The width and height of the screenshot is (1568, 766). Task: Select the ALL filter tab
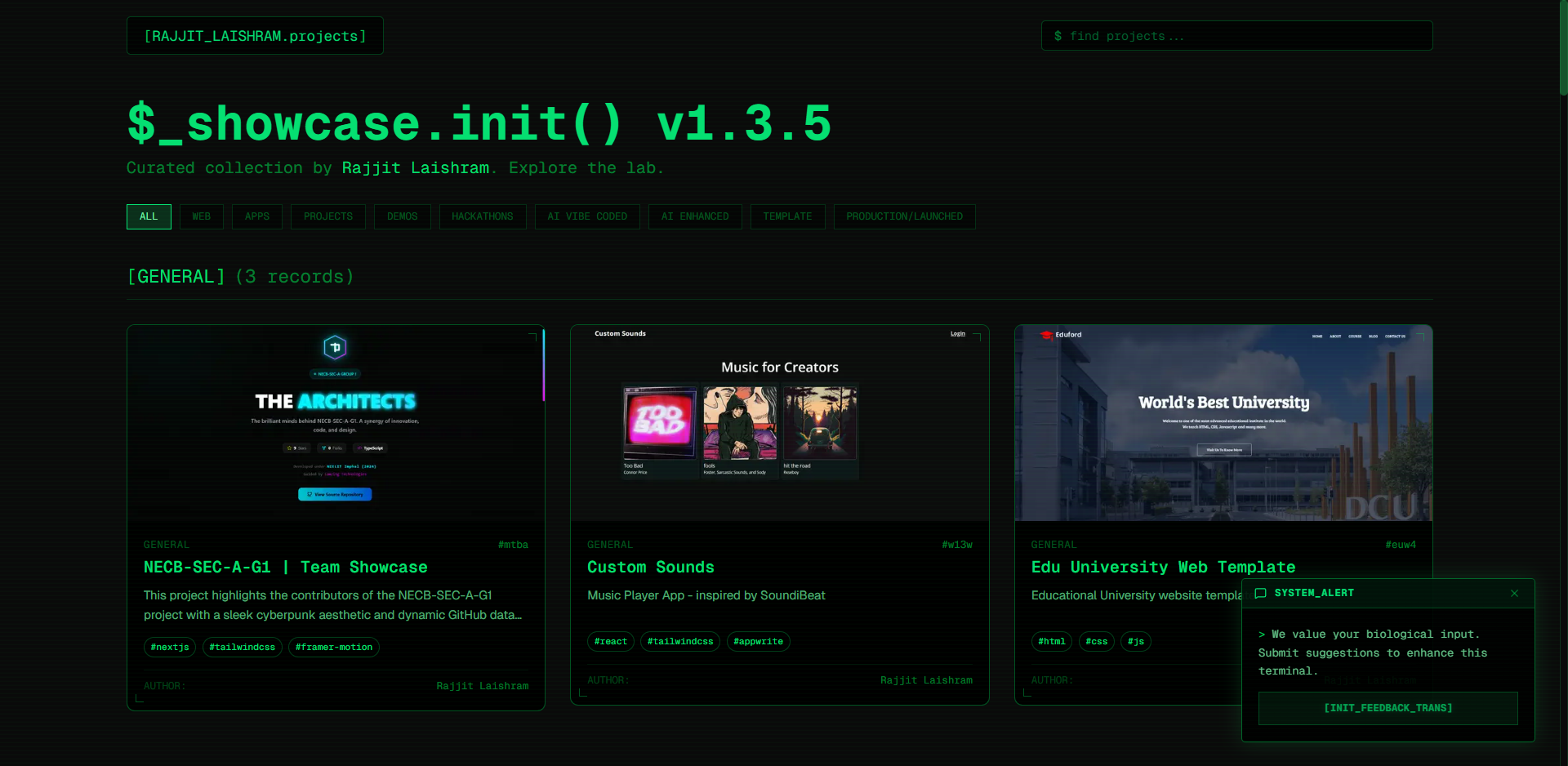(x=149, y=216)
